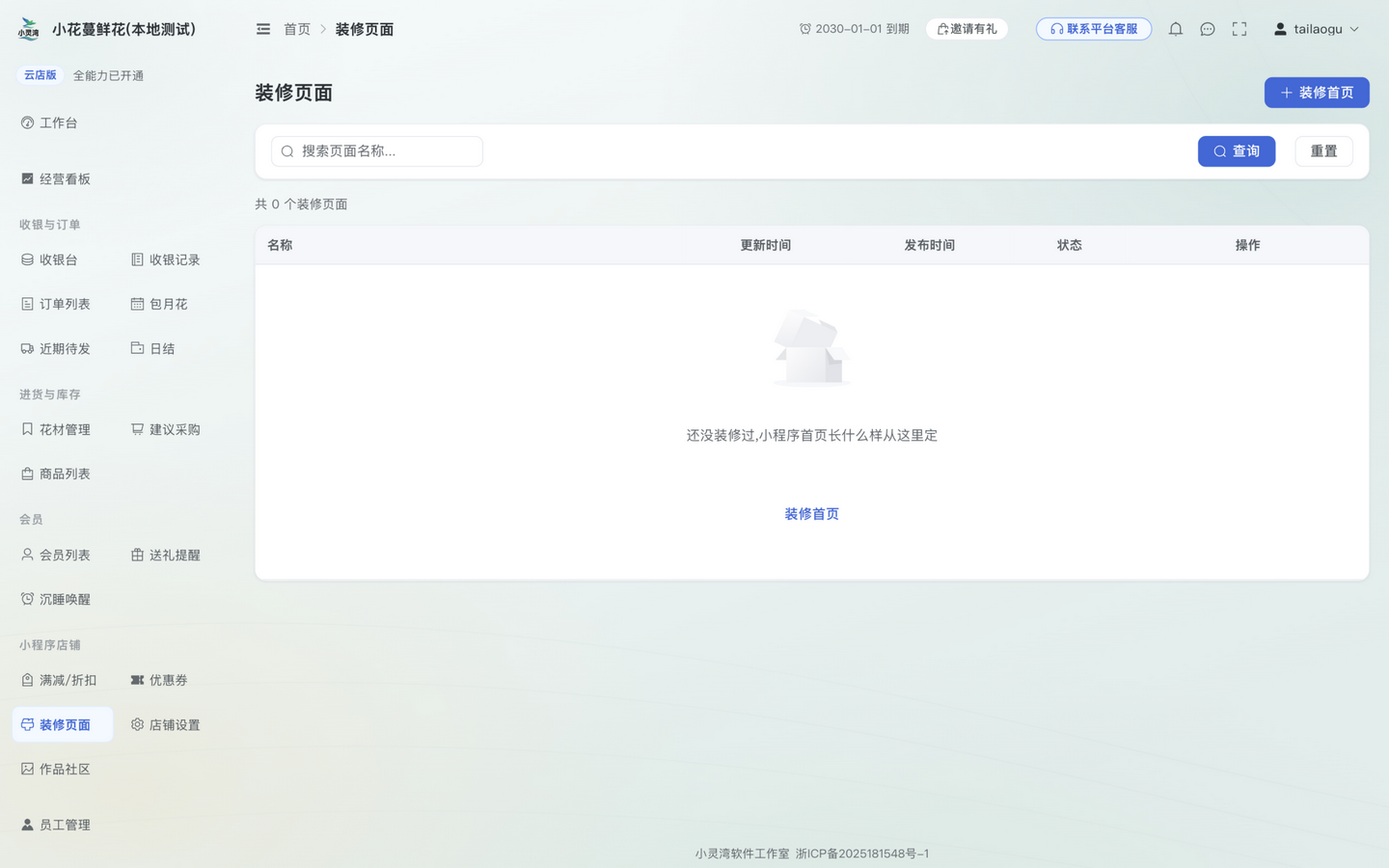Run search with the 查询 button
The width and height of the screenshot is (1389, 868).
1237,151
